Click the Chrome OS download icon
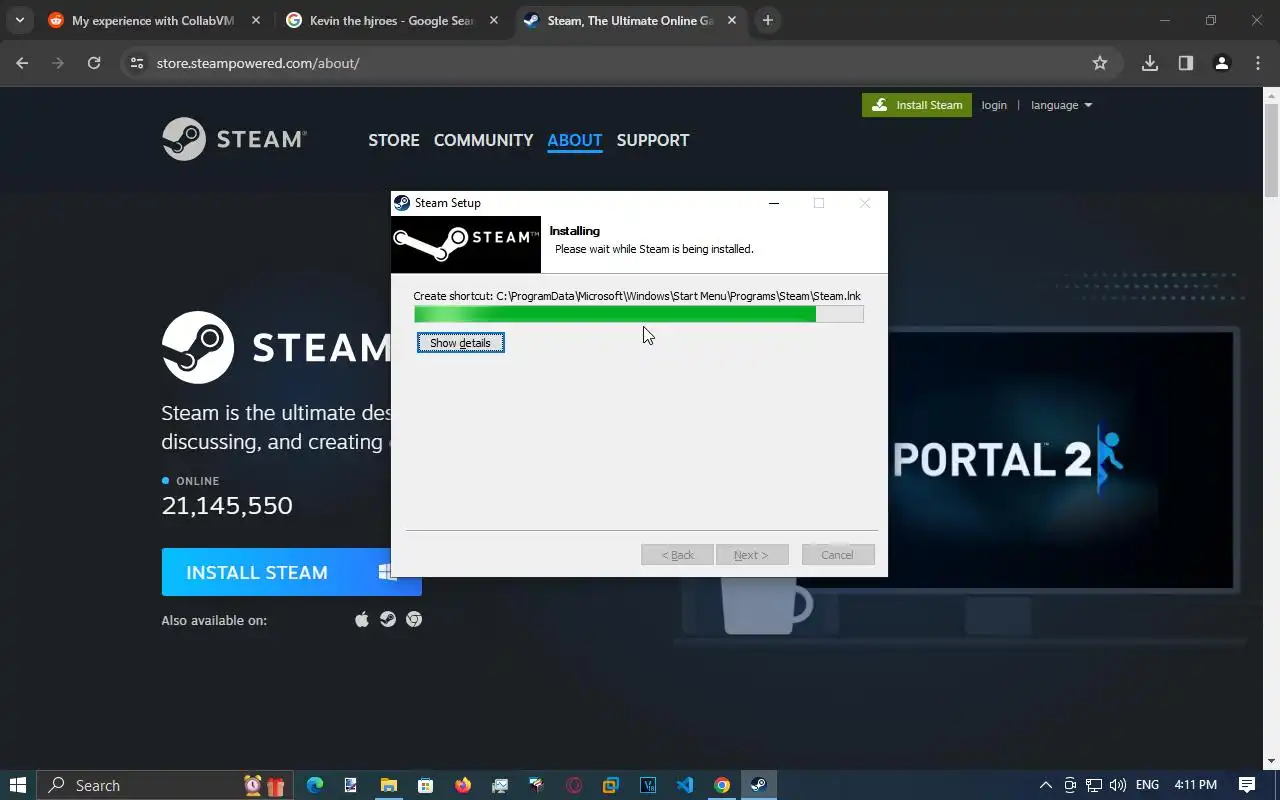This screenshot has height=800, width=1280. 414,620
